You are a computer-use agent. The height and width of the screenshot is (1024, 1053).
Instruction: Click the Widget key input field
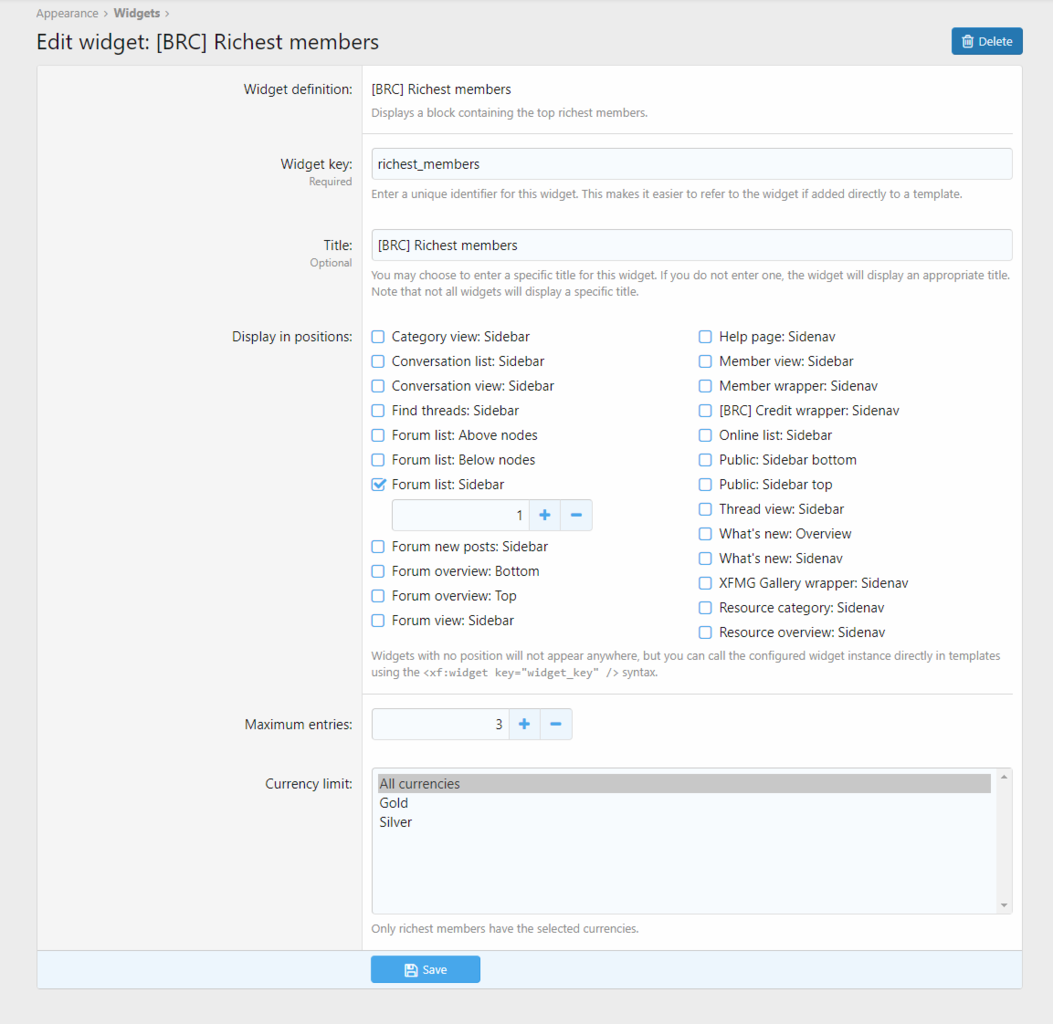point(691,164)
